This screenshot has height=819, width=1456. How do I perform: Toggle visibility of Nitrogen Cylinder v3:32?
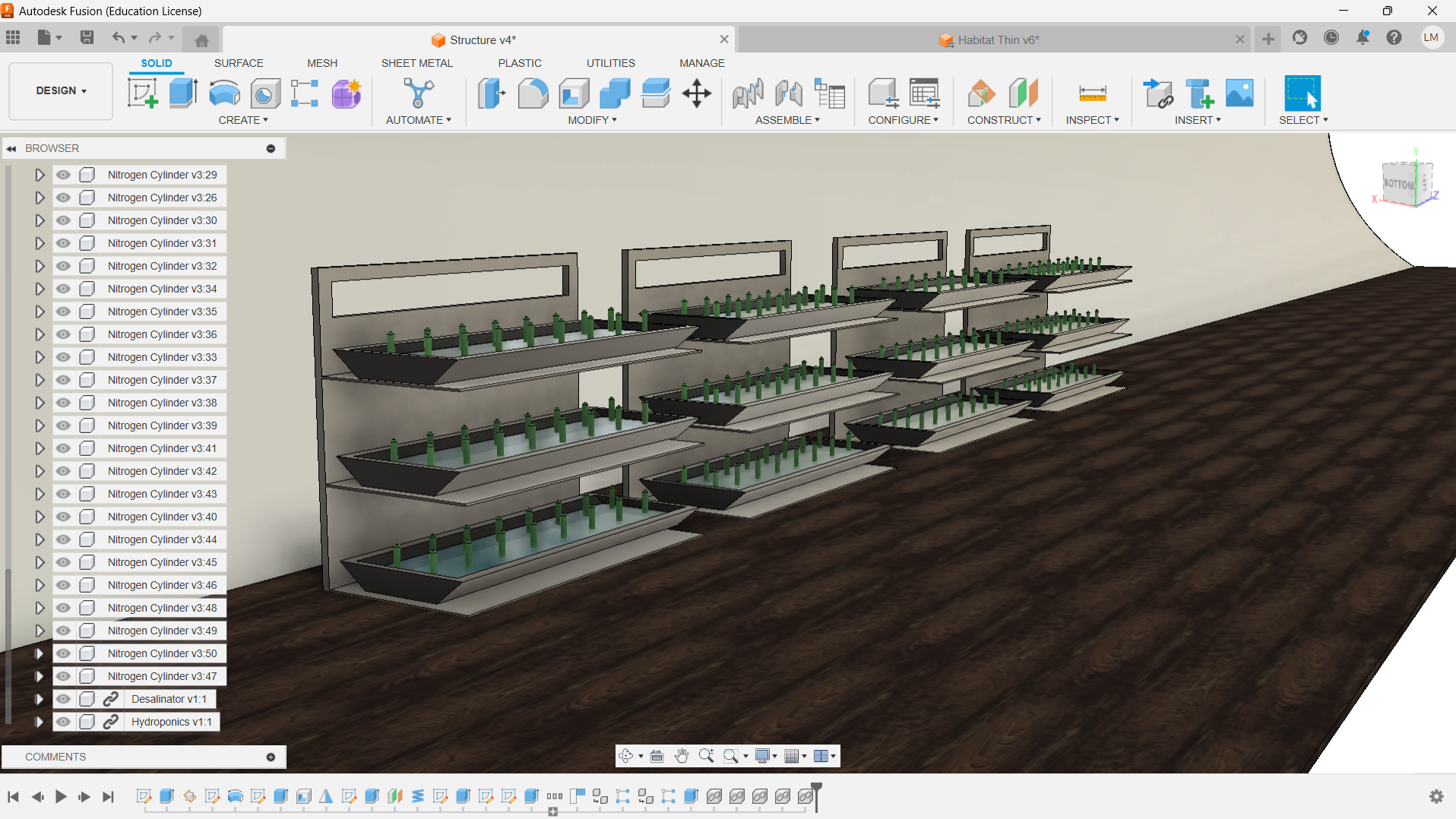coord(63,266)
